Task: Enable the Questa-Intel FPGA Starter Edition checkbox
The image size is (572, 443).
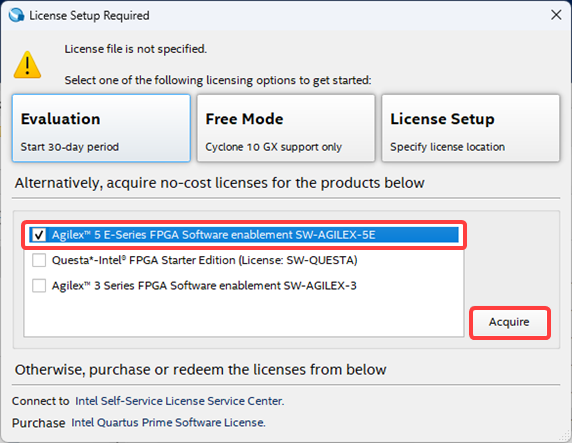Action: tap(39, 260)
